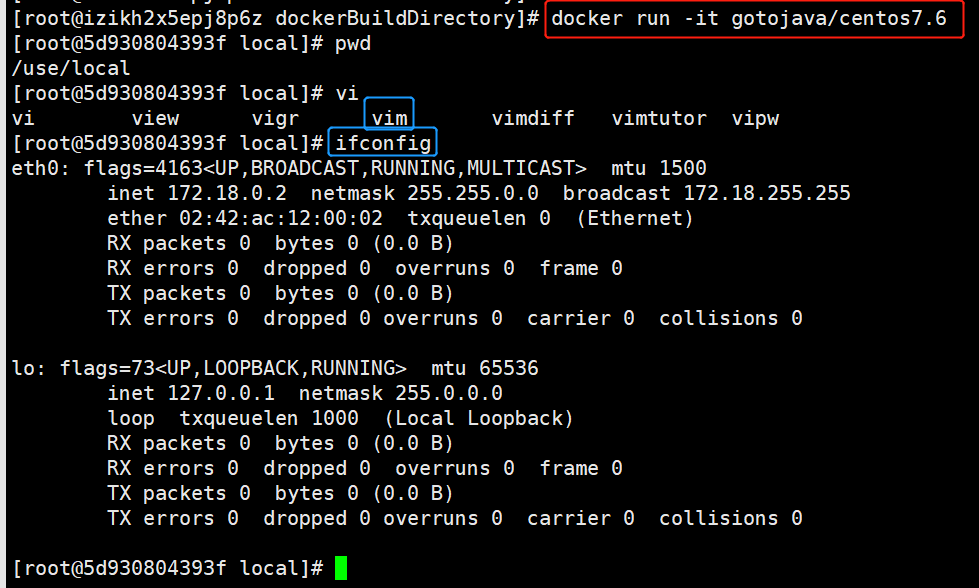The height and width of the screenshot is (588, 979).
Task: Click the "txqueuelen 1000" value
Action: 269,418
